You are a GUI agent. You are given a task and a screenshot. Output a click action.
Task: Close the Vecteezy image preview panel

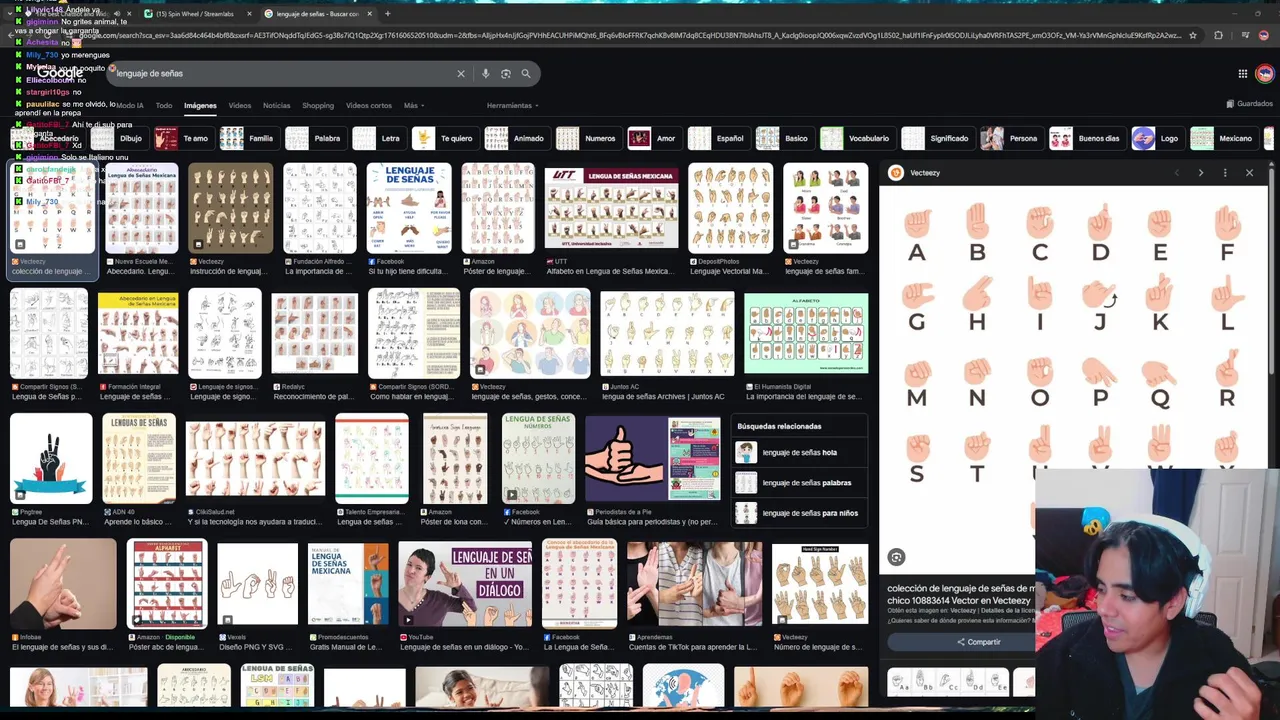click(x=1249, y=173)
